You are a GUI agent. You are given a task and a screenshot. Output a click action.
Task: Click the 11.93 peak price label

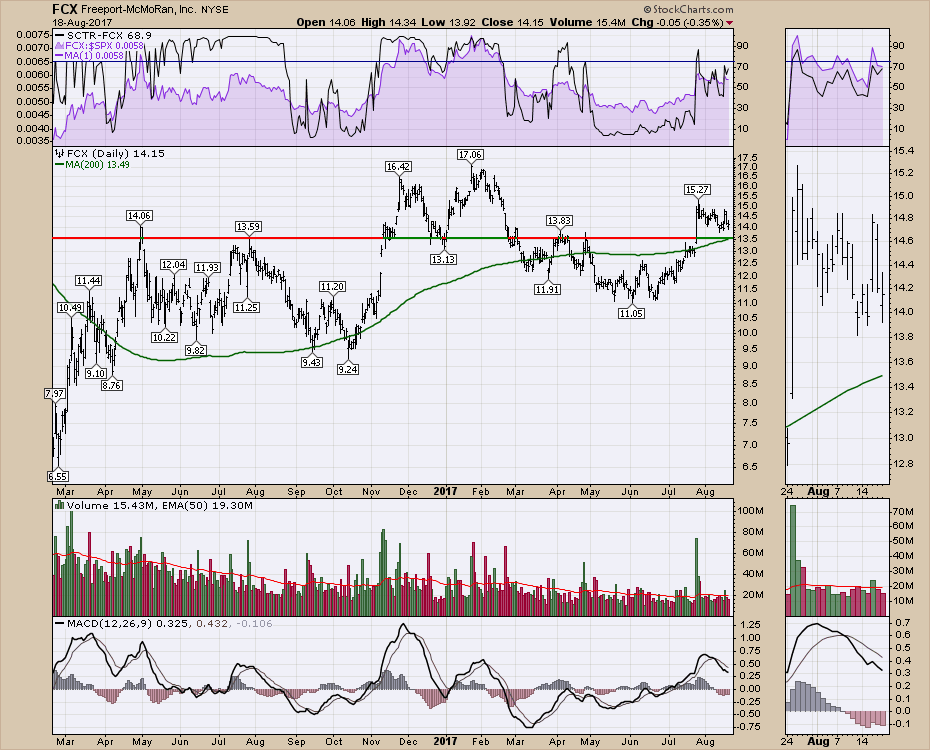pyautogui.click(x=208, y=268)
